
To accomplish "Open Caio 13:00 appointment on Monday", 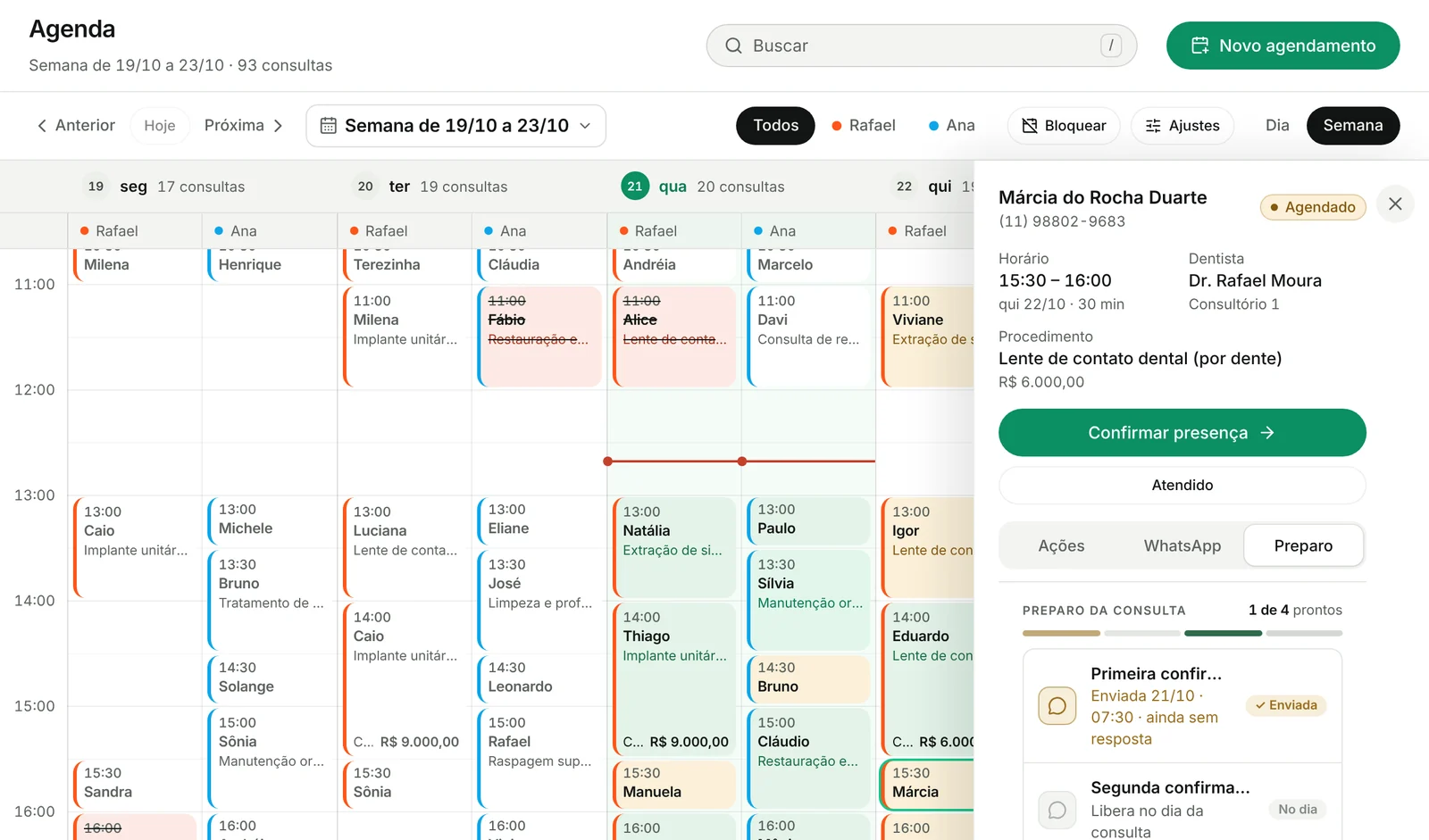I will coord(136,548).
